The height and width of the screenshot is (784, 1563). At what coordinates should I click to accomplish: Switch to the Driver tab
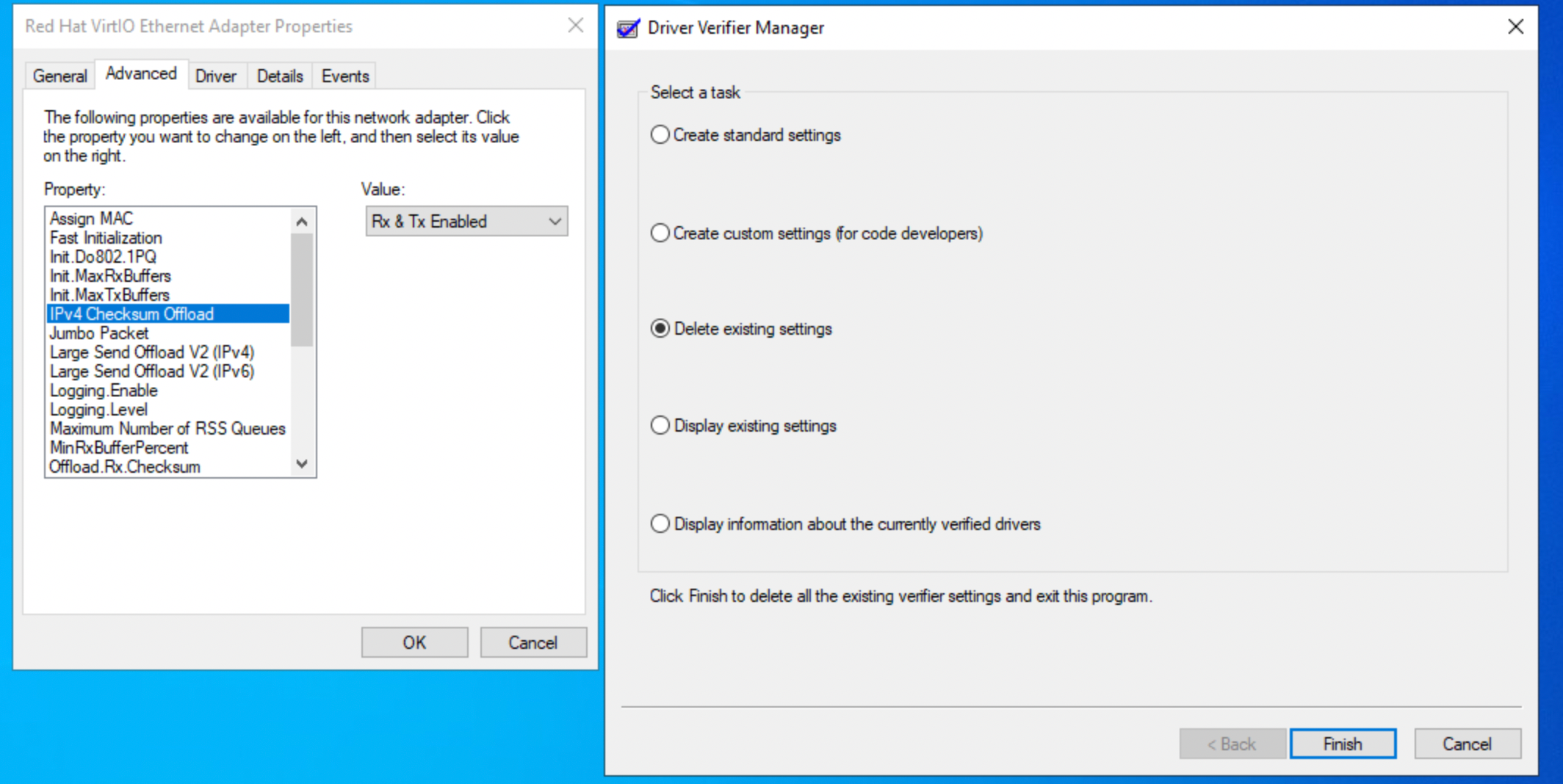tap(216, 76)
